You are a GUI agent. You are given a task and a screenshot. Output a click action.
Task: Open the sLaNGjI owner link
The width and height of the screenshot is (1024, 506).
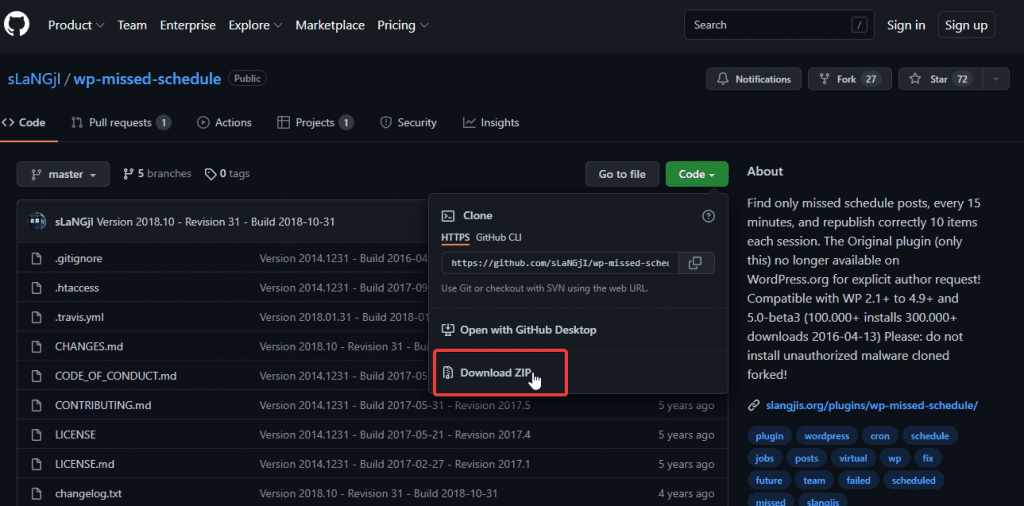point(34,79)
